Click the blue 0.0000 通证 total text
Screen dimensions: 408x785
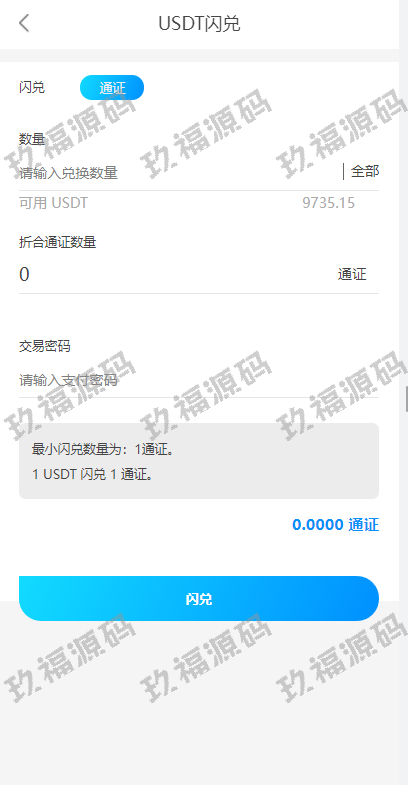point(335,525)
